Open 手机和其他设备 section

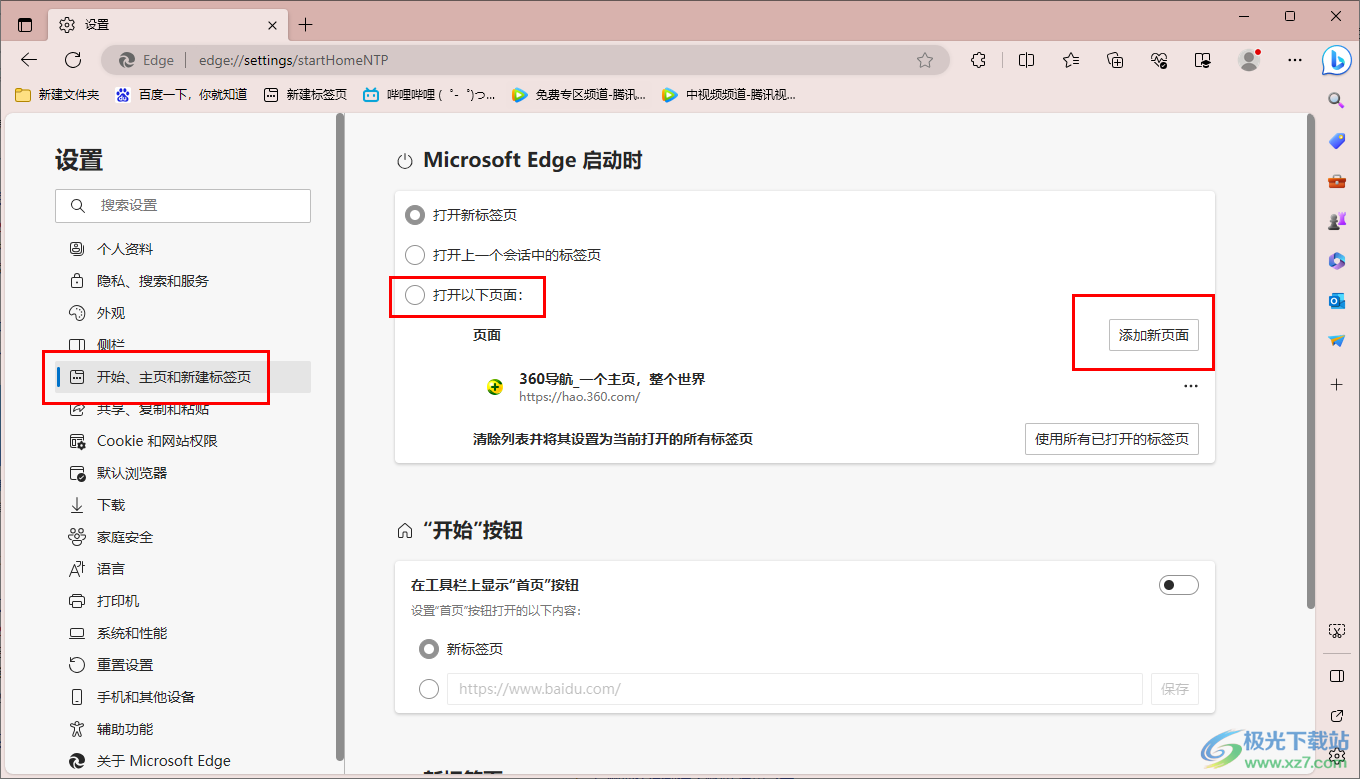point(183,697)
